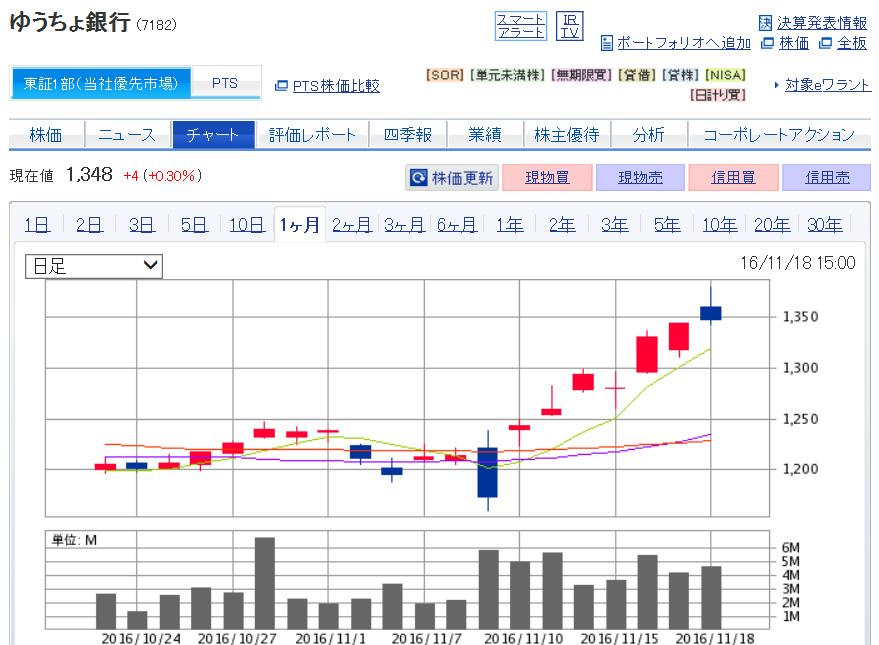Select the 5年 chart period
Image resolution: width=879 pixels, height=645 pixels.
tap(667, 225)
